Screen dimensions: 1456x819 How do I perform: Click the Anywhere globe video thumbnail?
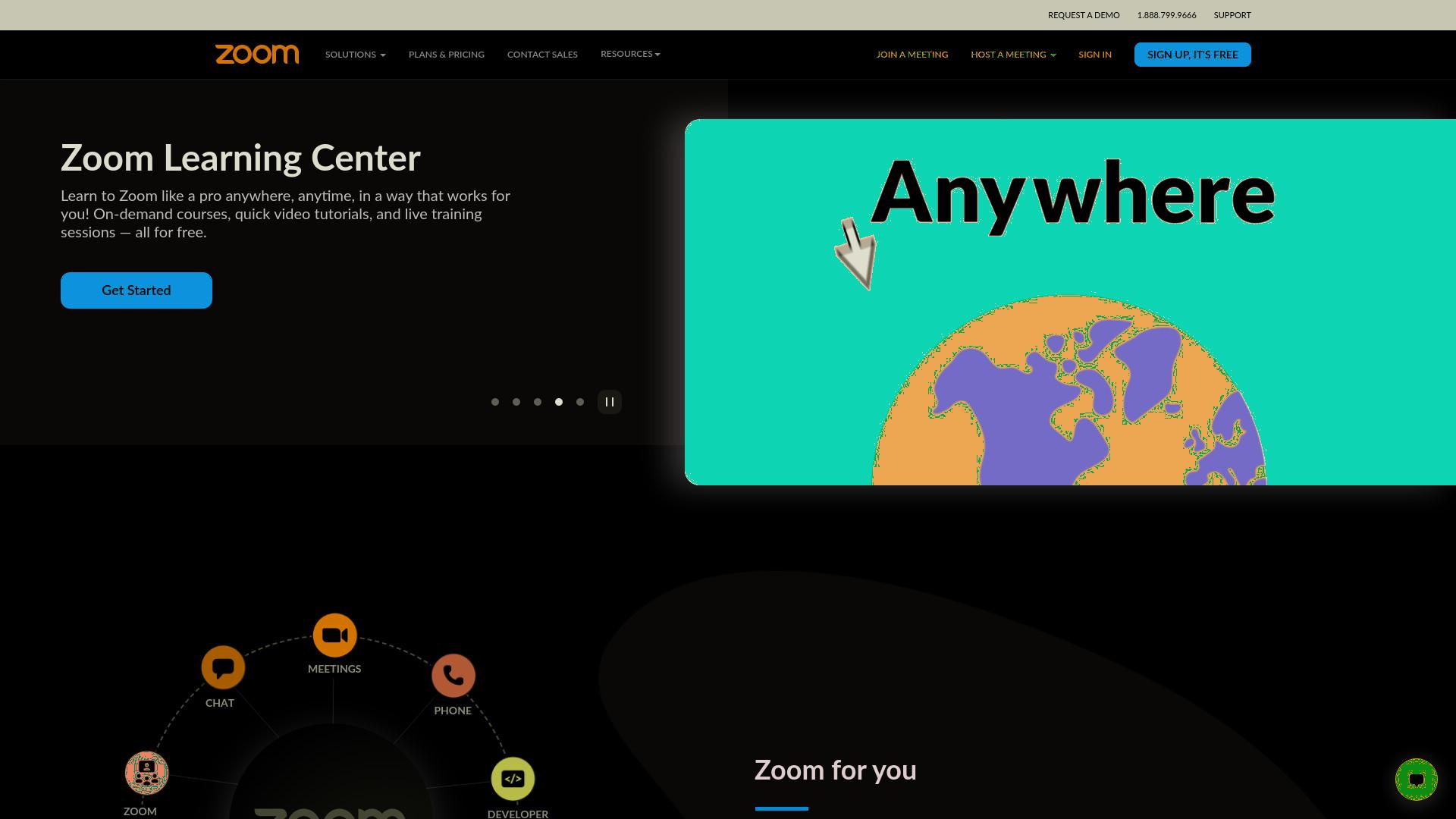pos(1070,302)
